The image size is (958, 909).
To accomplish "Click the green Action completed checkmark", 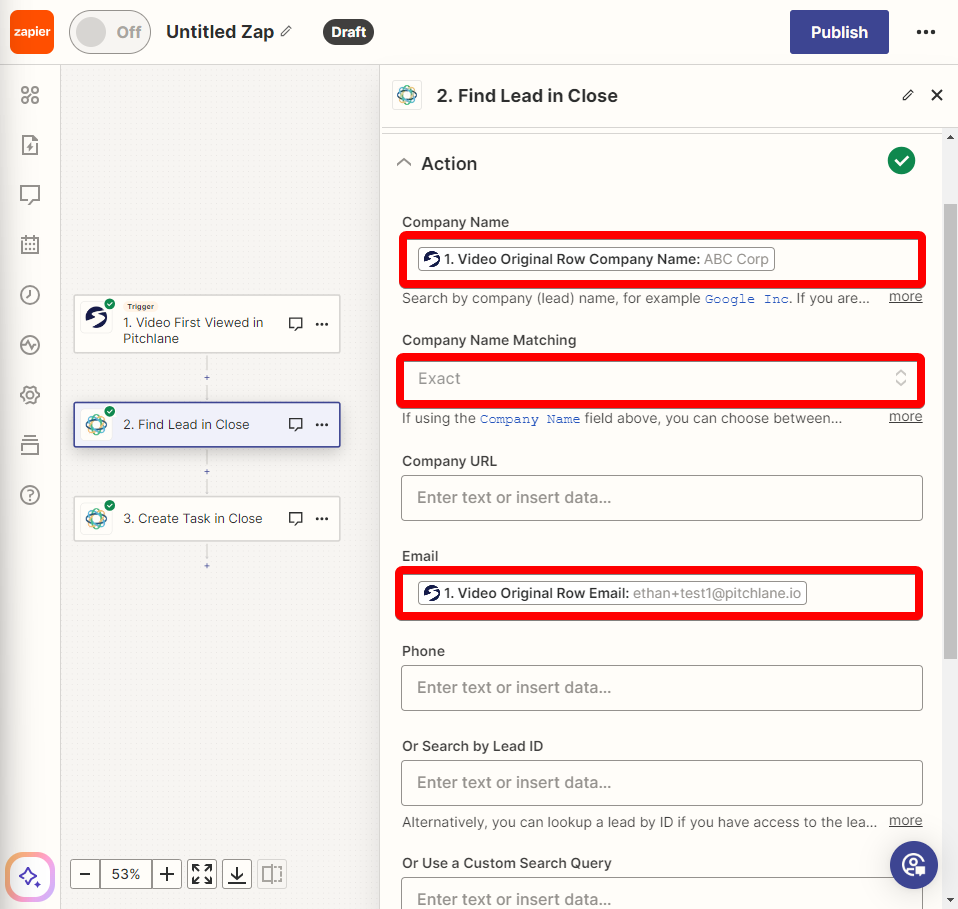I will point(901,161).
